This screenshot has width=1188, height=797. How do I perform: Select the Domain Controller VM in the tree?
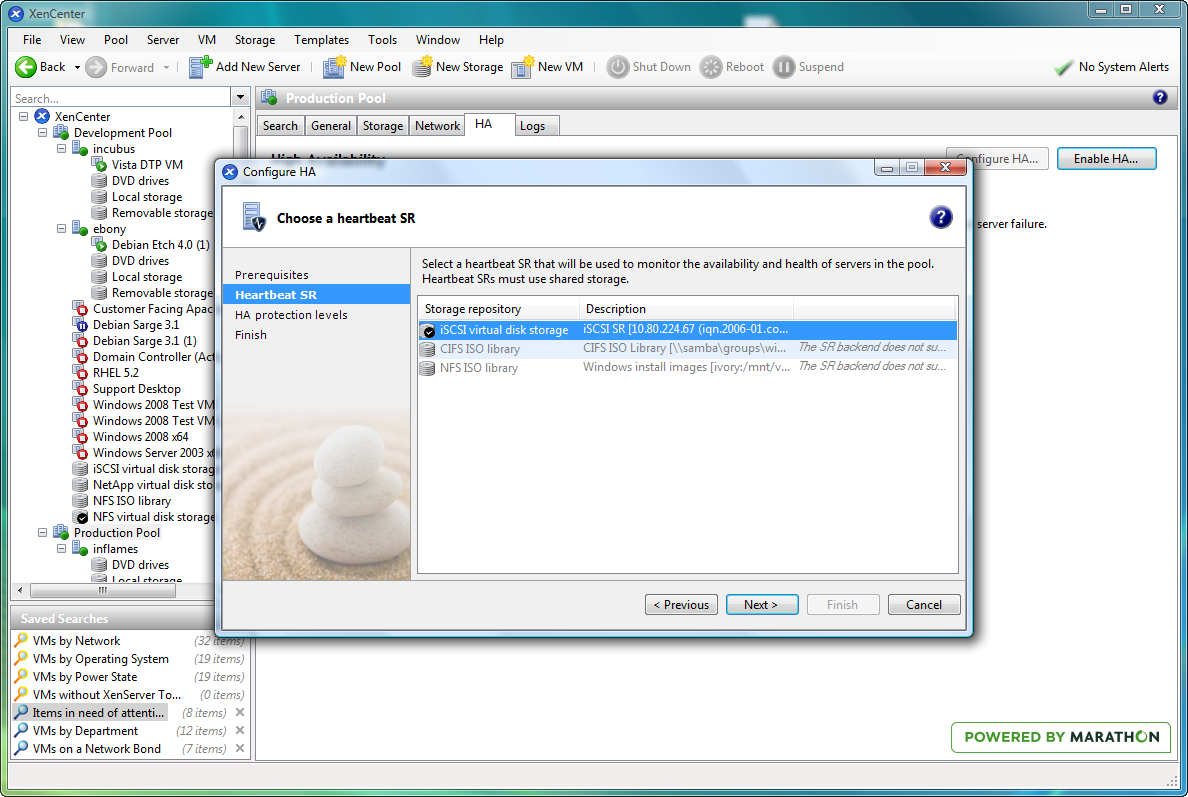153,357
